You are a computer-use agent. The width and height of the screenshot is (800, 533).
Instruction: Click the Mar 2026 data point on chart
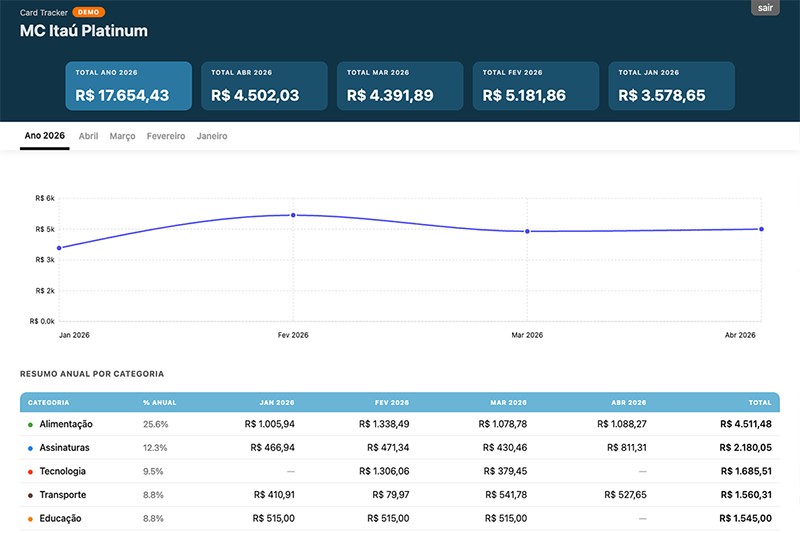528,232
